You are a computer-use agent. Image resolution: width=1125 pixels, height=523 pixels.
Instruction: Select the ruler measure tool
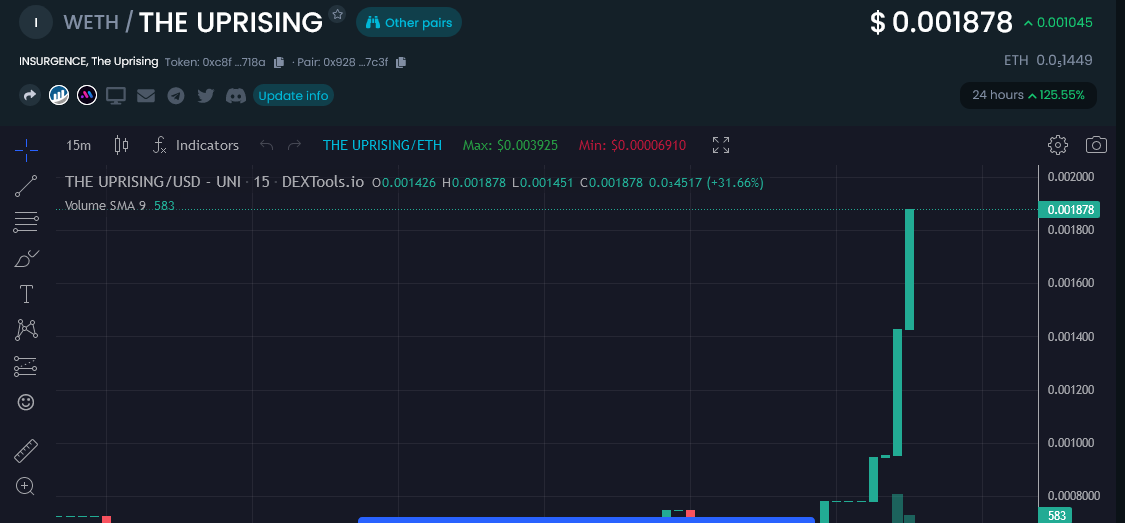[x=27, y=451]
